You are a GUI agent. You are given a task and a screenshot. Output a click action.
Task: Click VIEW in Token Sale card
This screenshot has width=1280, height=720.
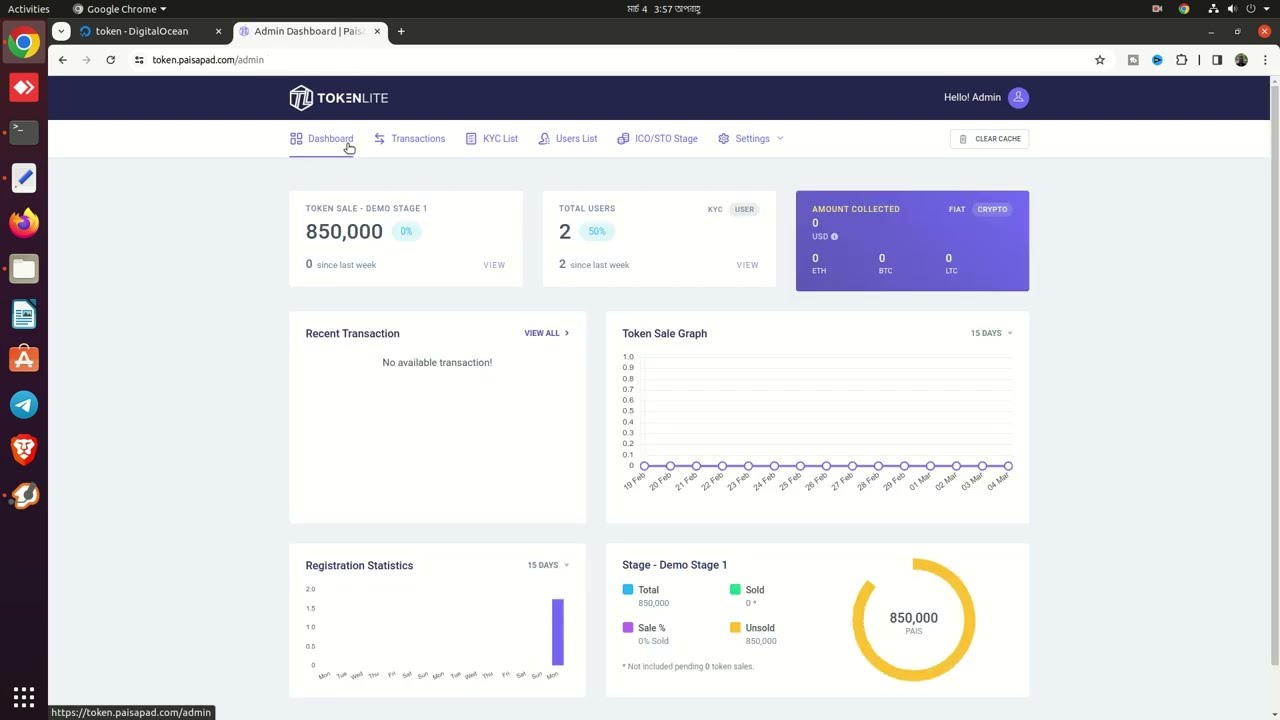(494, 265)
